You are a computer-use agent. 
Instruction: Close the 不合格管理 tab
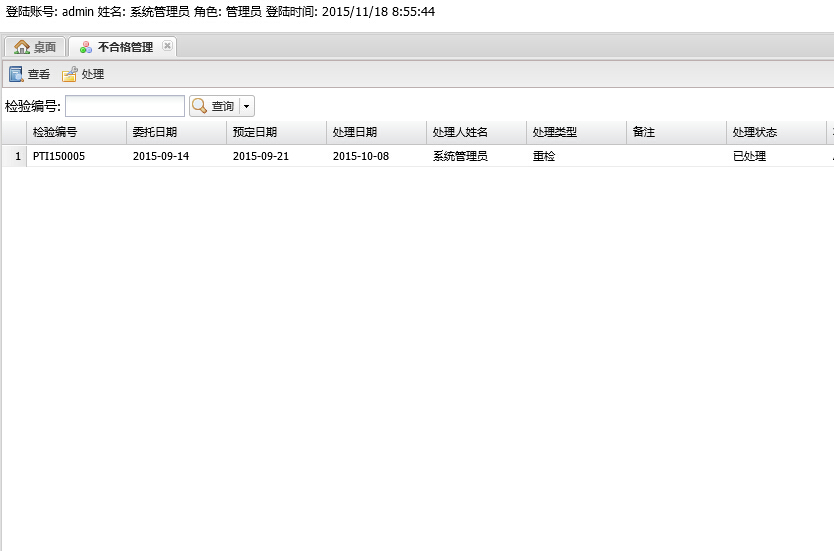[167, 46]
